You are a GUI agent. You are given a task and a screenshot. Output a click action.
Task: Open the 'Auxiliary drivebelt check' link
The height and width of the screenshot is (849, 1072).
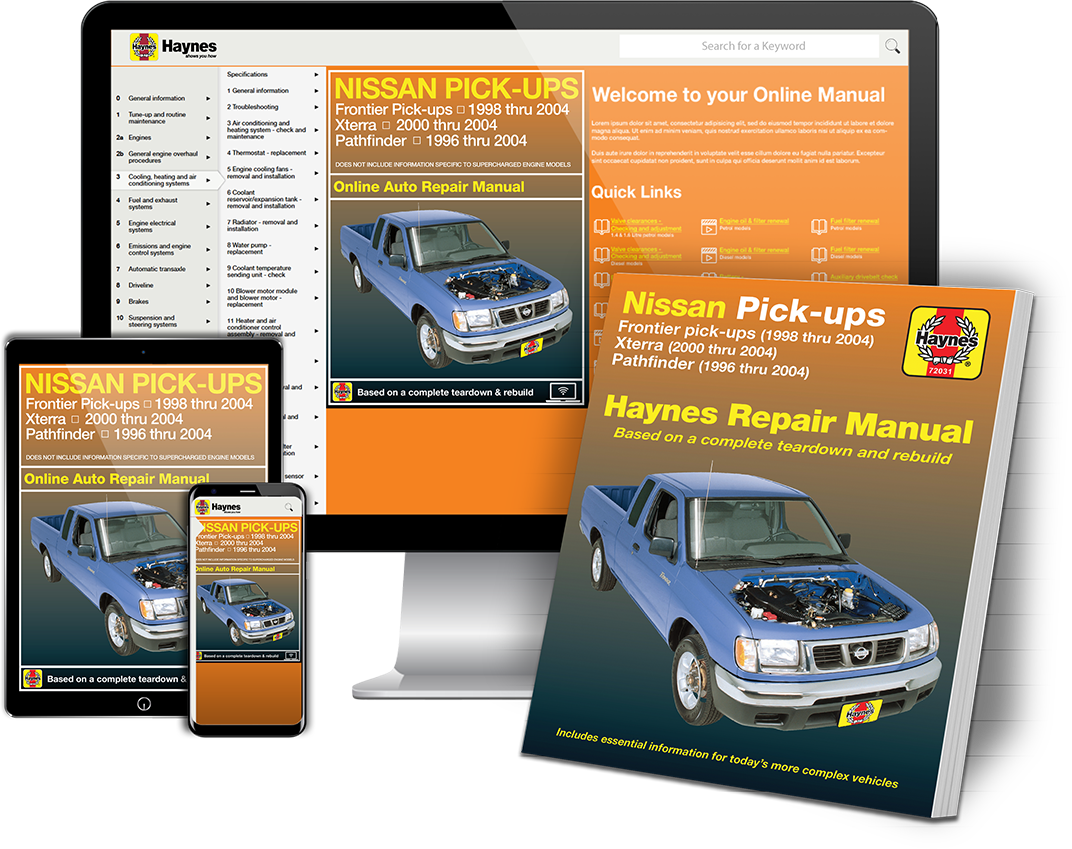(864, 278)
